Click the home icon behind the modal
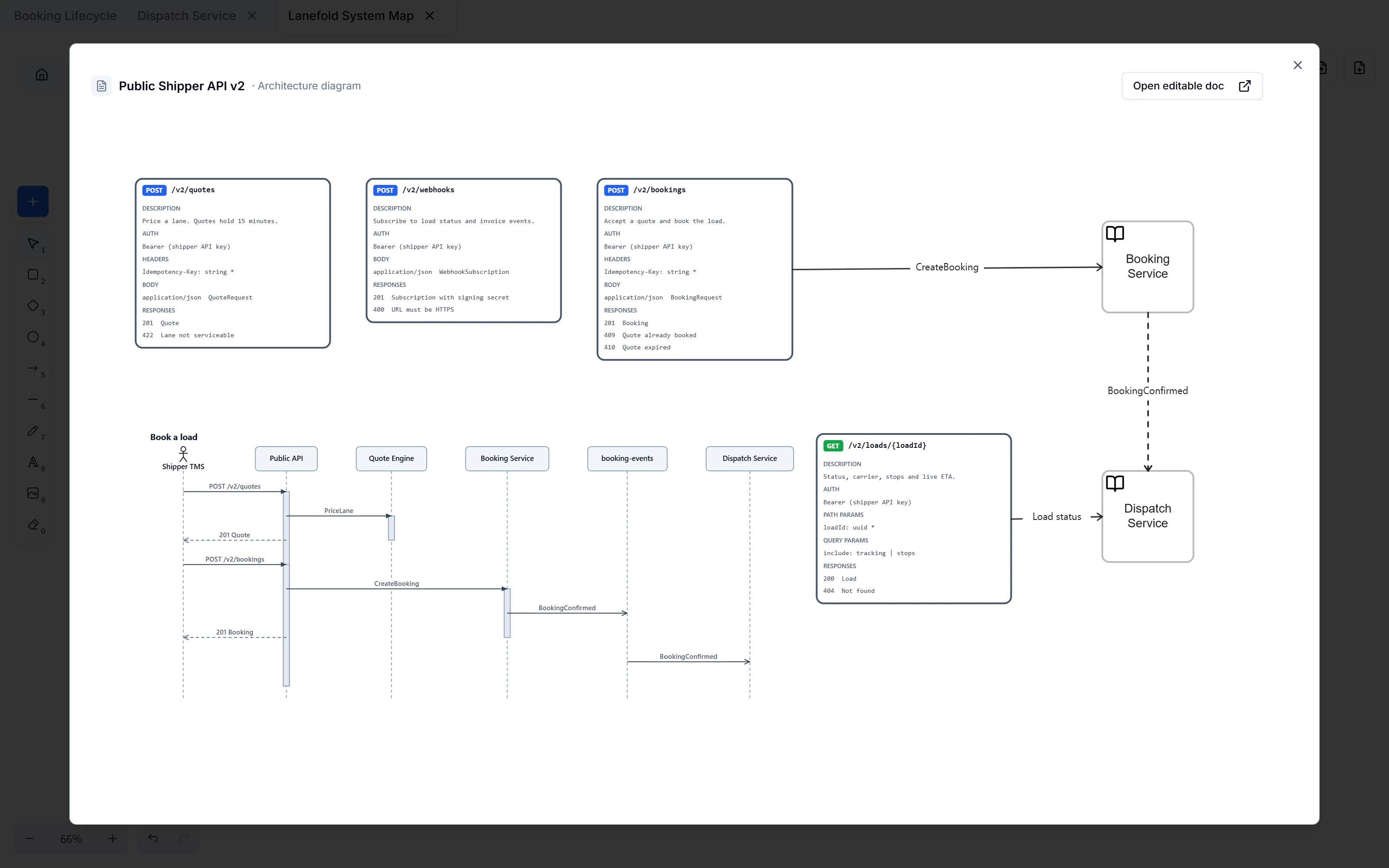Viewport: 1389px width, 868px height. pyautogui.click(x=41, y=75)
